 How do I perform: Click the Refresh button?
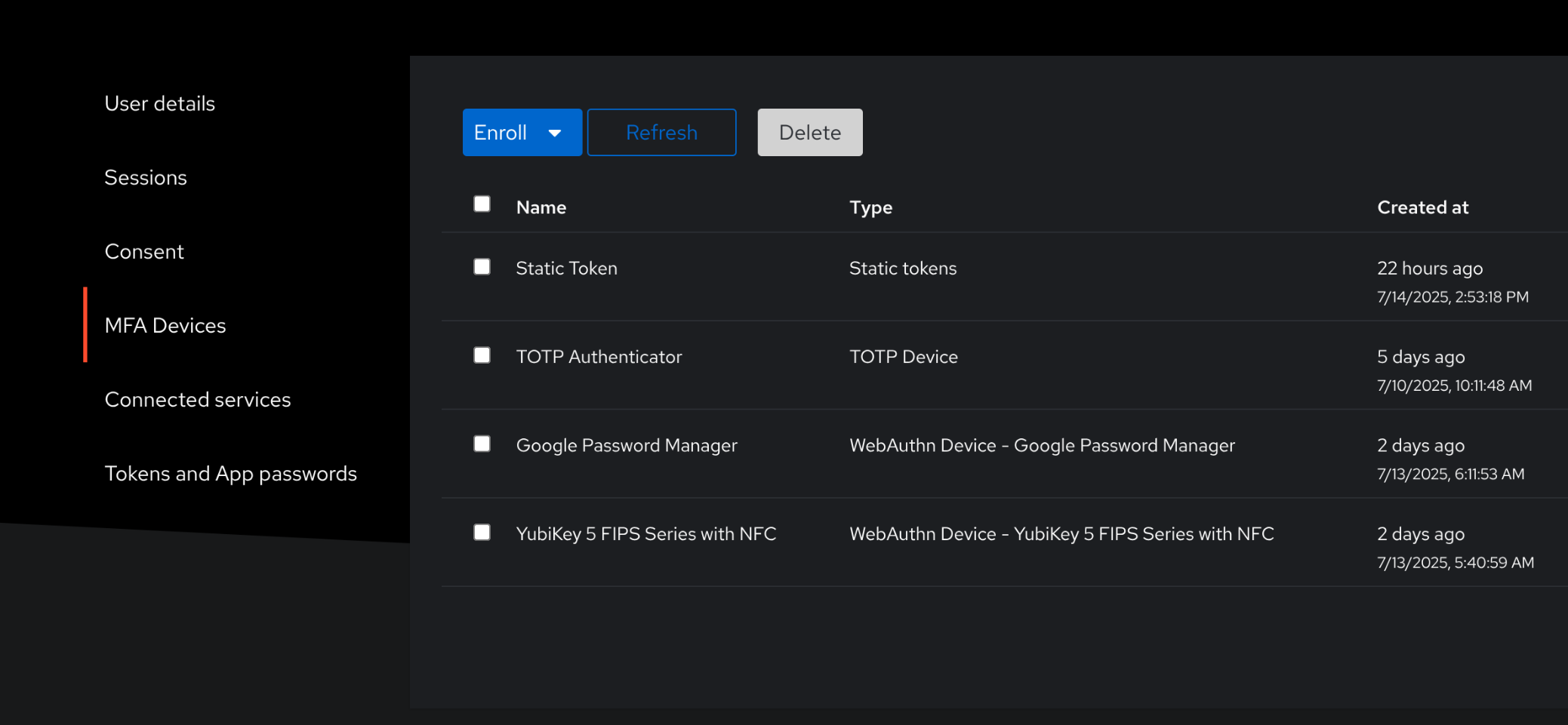(x=661, y=133)
